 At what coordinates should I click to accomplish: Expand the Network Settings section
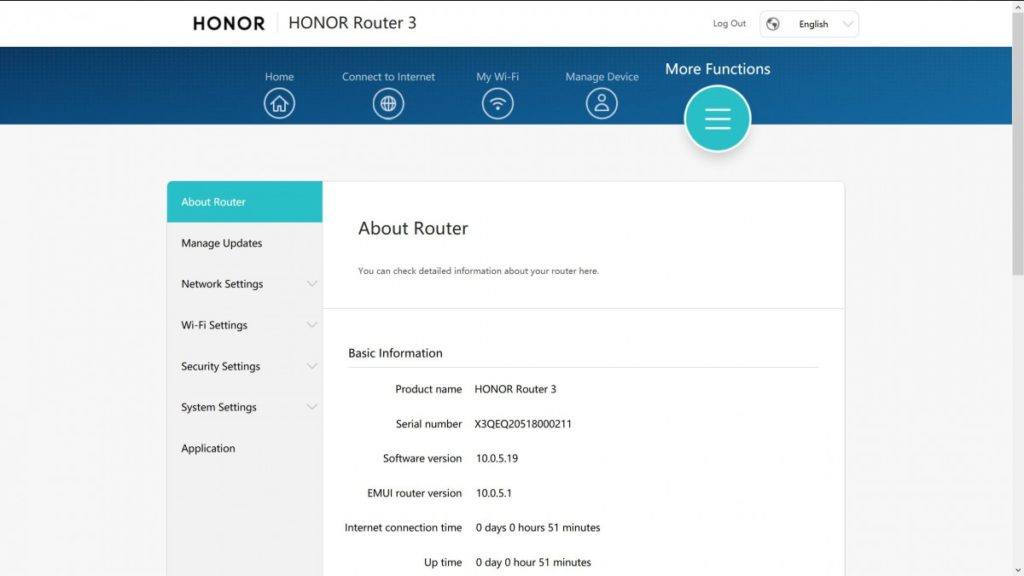pos(221,284)
